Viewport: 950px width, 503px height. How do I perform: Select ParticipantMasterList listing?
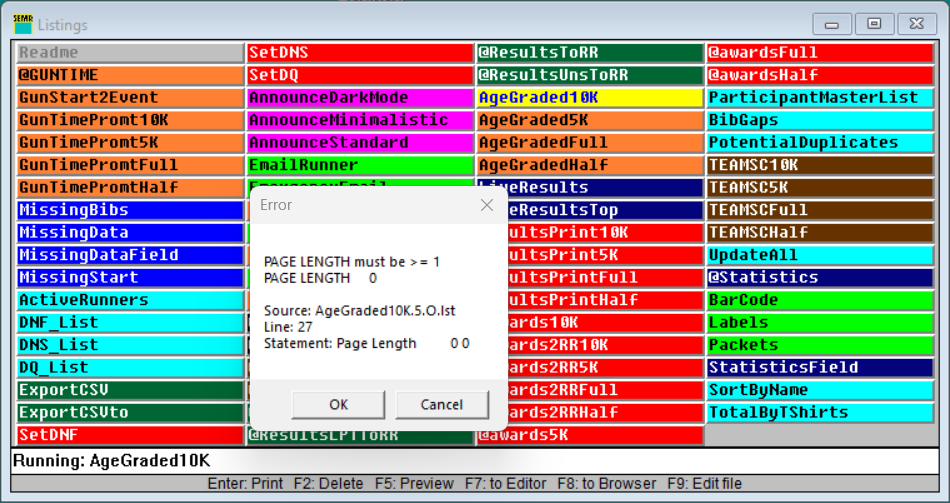[x=820, y=98]
